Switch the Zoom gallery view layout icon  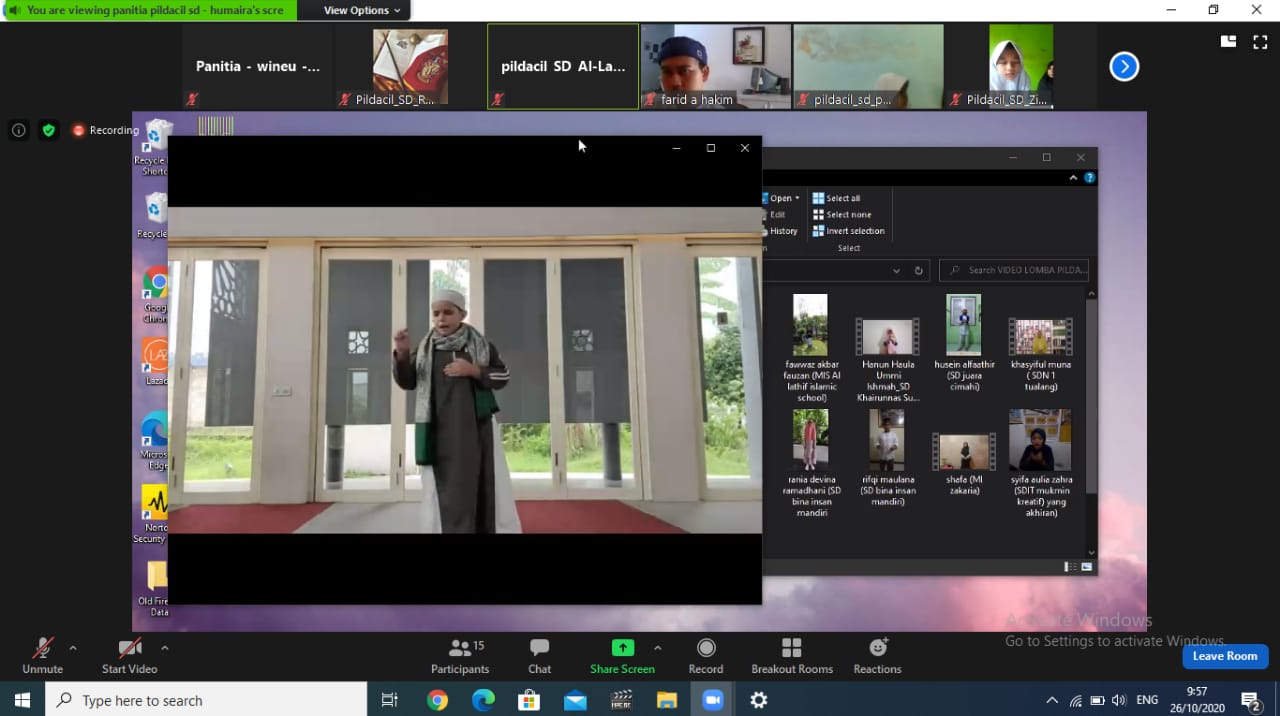[x=1228, y=41]
